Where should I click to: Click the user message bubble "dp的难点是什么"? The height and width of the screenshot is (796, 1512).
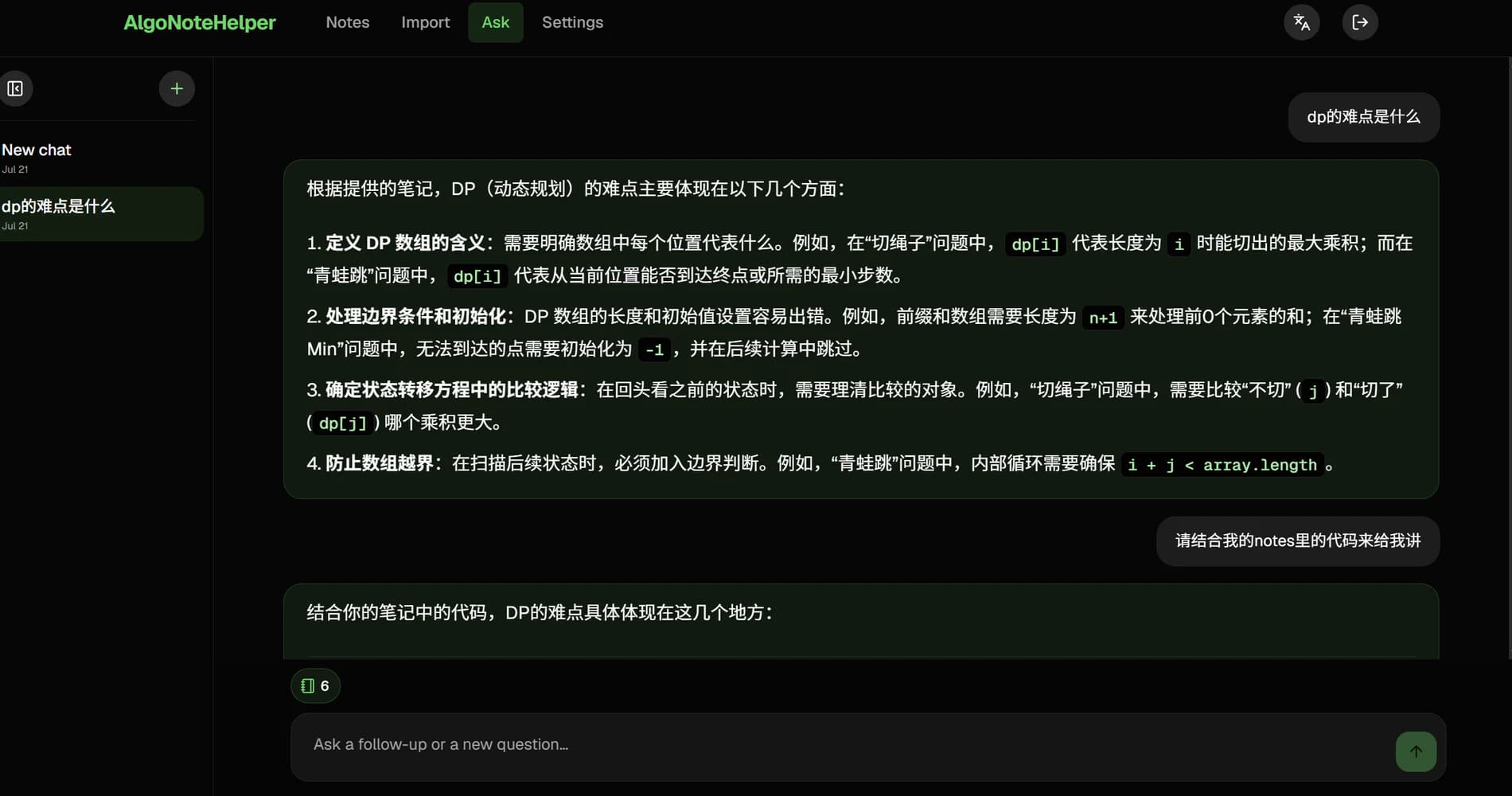tap(1363, 117)
